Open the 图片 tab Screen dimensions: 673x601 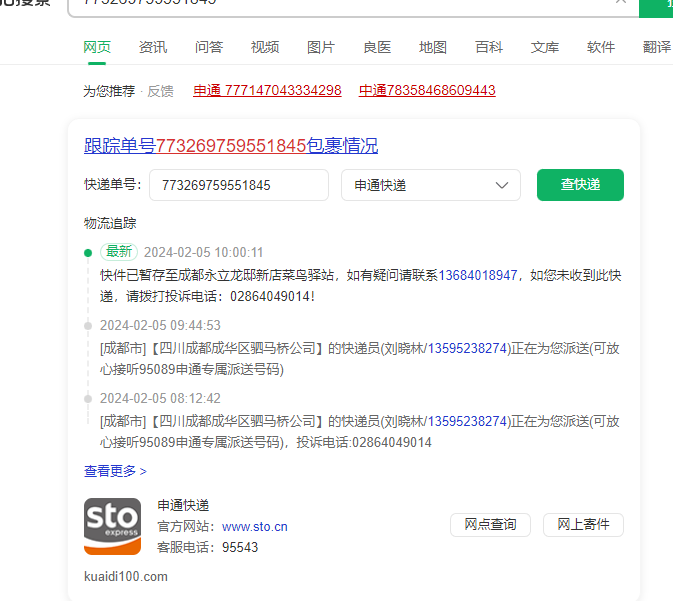[321, 47]
